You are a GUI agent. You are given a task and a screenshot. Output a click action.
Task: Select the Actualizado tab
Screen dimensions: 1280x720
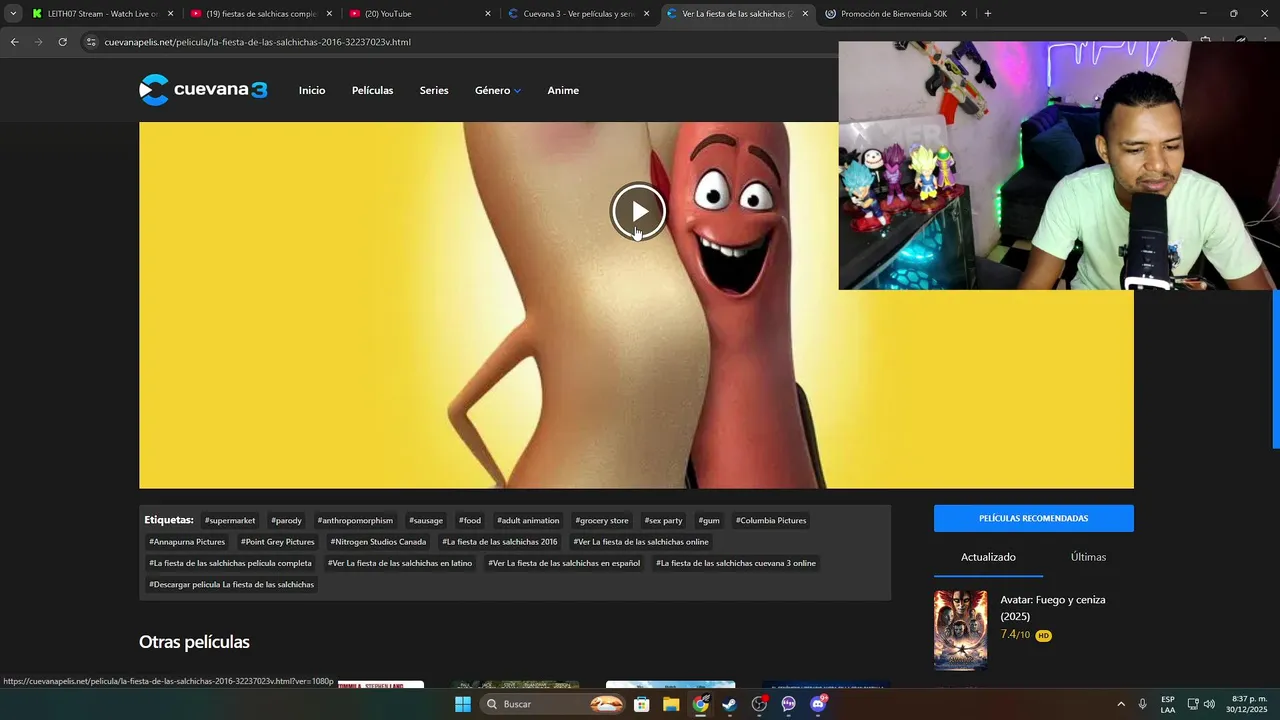coord(988,557)
